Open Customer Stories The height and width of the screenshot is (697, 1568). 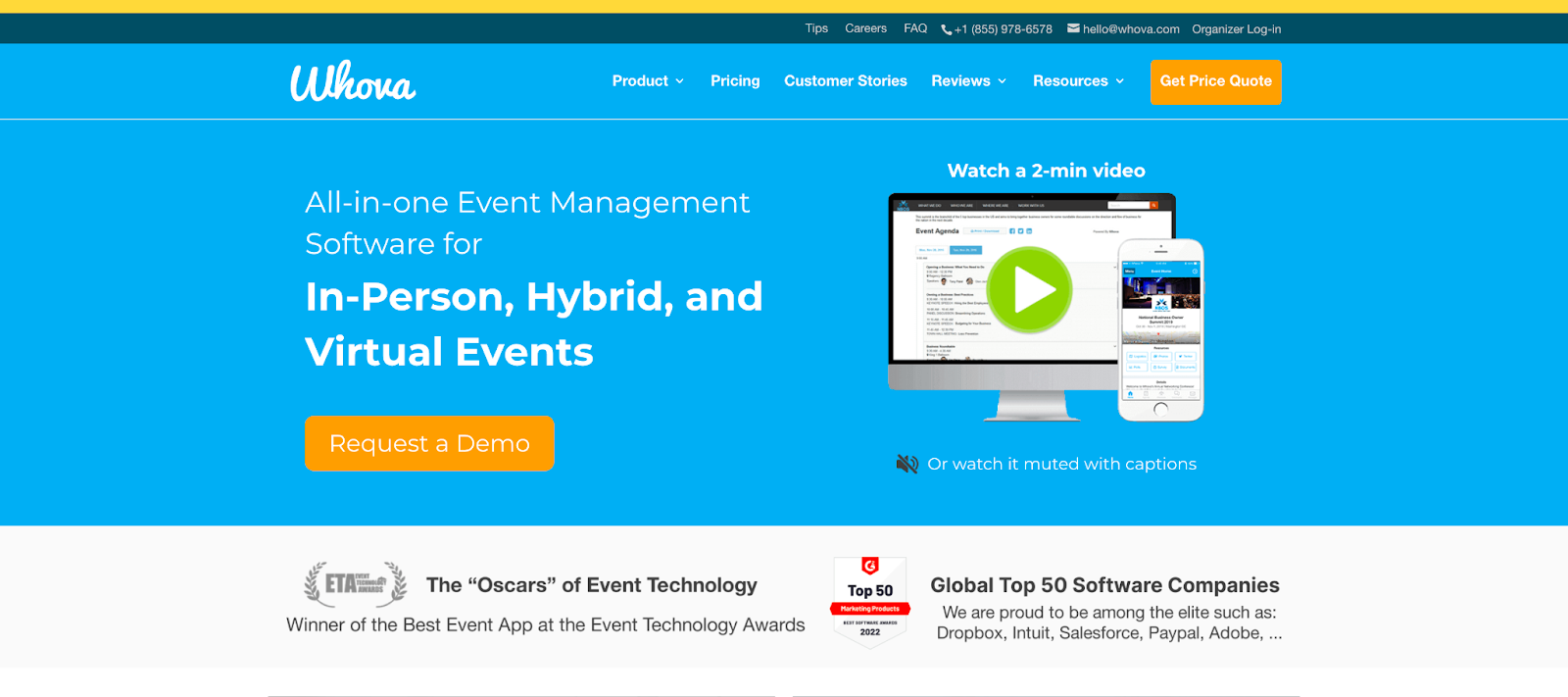click(846, 80)
